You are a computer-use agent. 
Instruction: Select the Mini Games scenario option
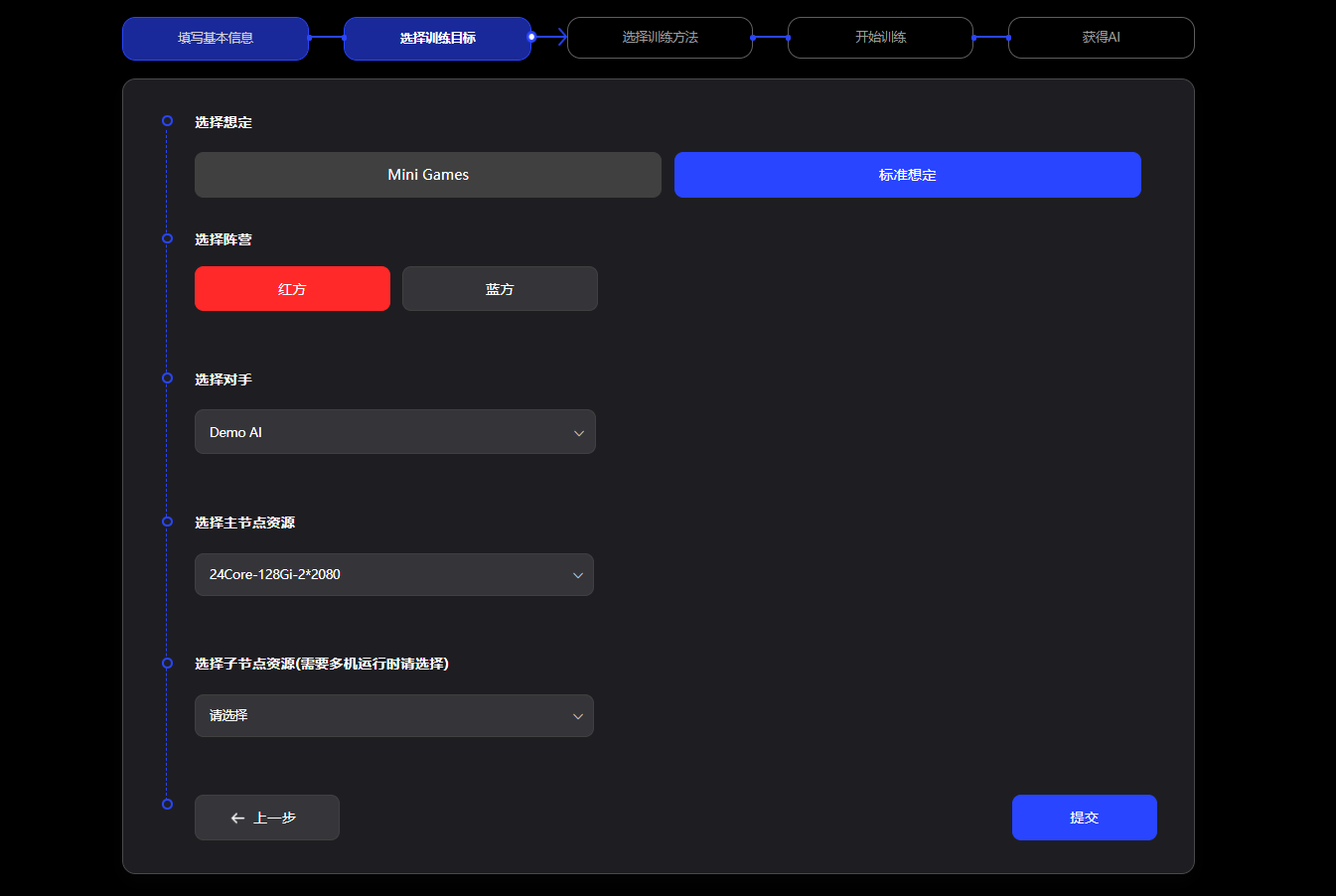point(427,175)
